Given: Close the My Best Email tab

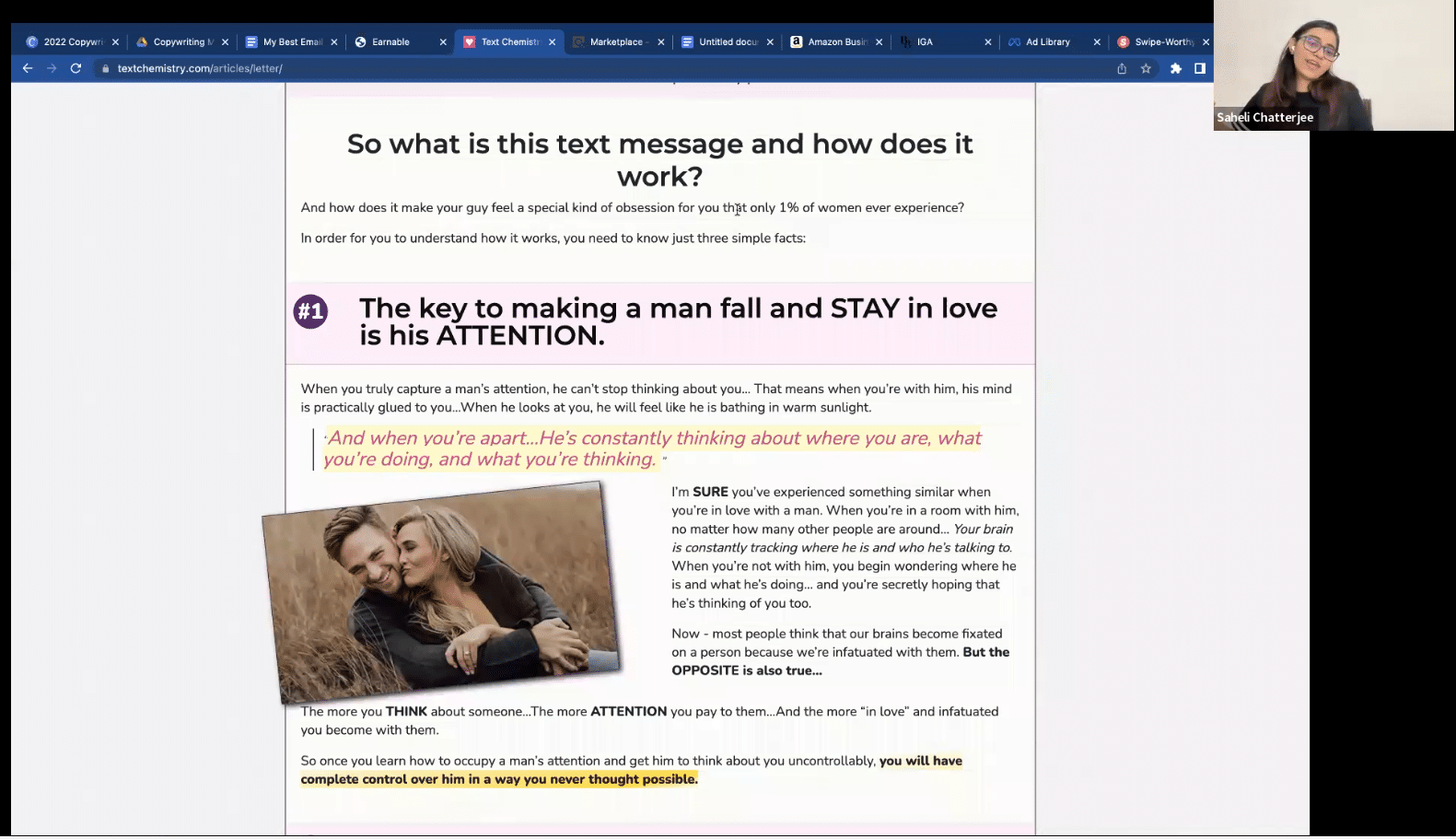Looking at the screenshot, I should coord(333,42).
